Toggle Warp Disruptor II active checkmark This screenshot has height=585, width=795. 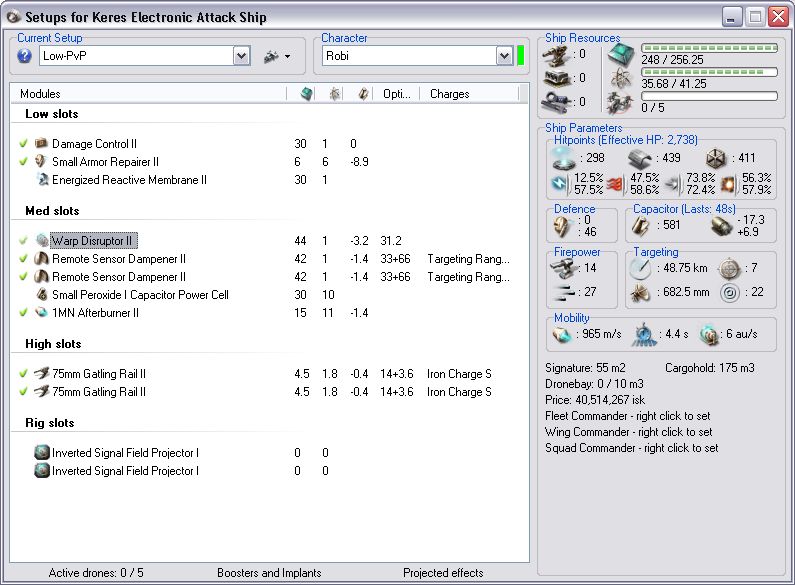coord(23,240)
